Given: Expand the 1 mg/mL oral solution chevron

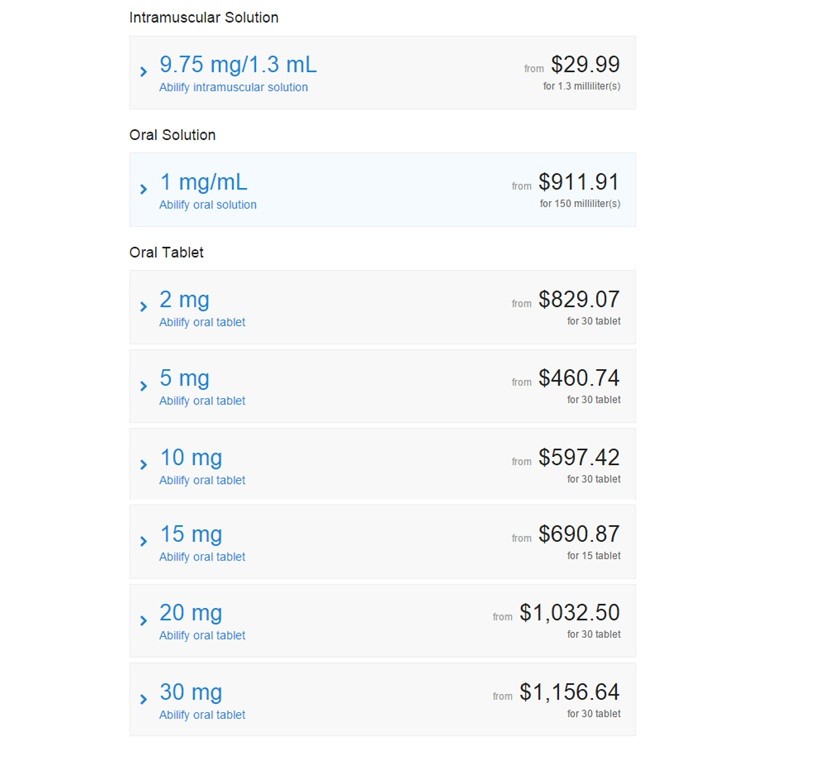Looking at the screenshot, I should tap(143, 189).
